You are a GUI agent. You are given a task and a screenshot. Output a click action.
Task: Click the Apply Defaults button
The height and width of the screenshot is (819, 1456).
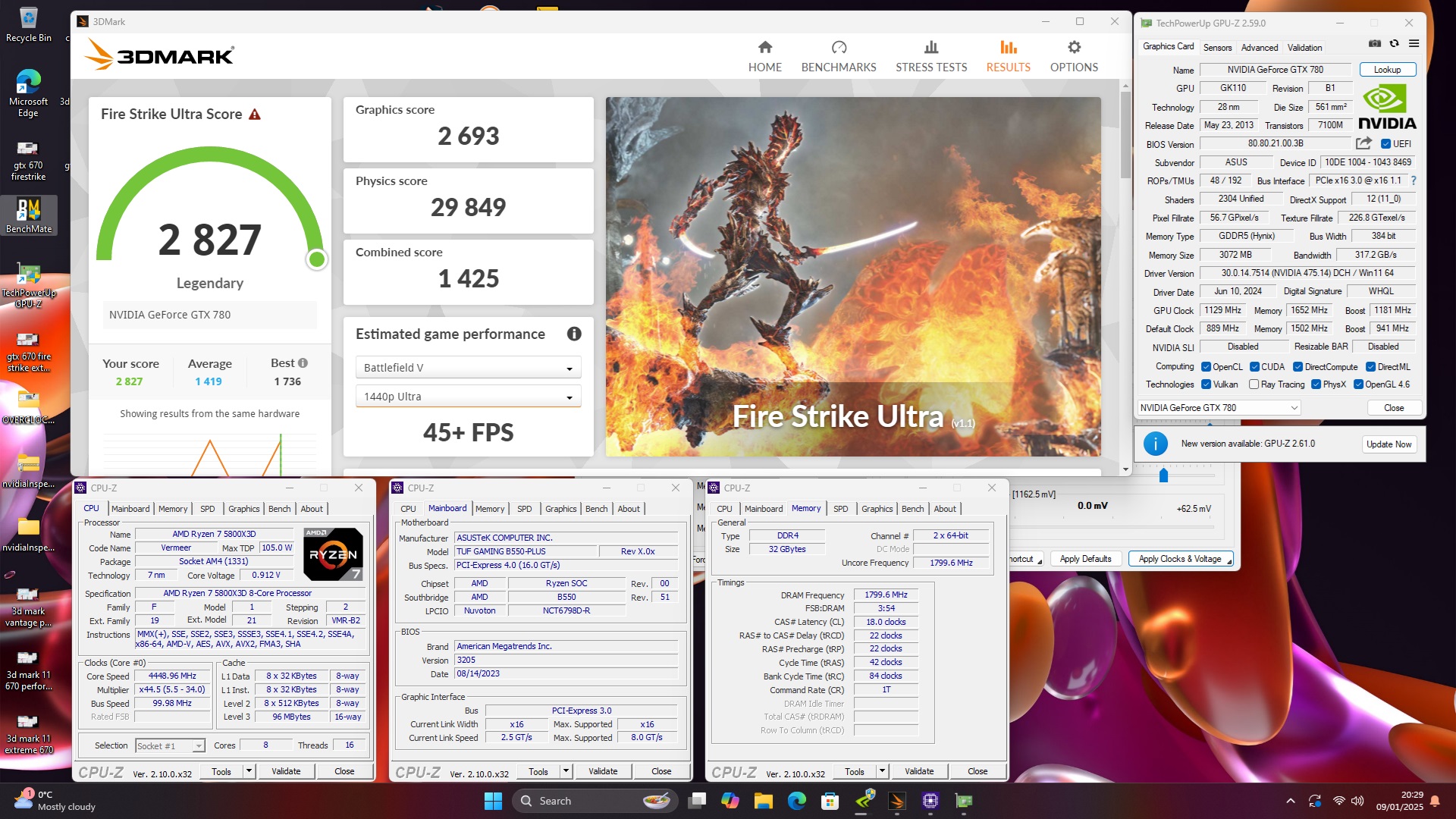tap(1085, 560)
